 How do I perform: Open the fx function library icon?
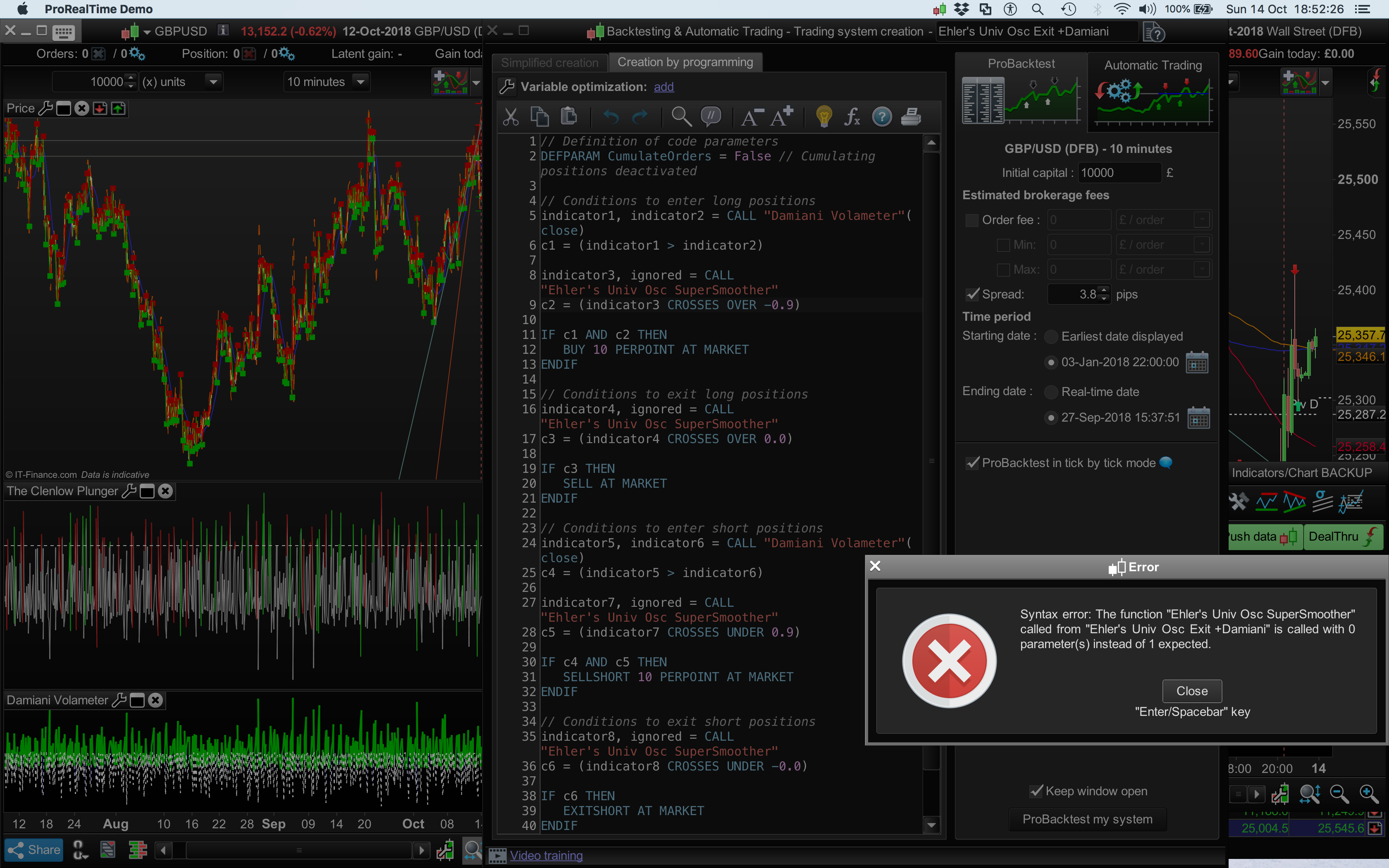pos(852,117)
